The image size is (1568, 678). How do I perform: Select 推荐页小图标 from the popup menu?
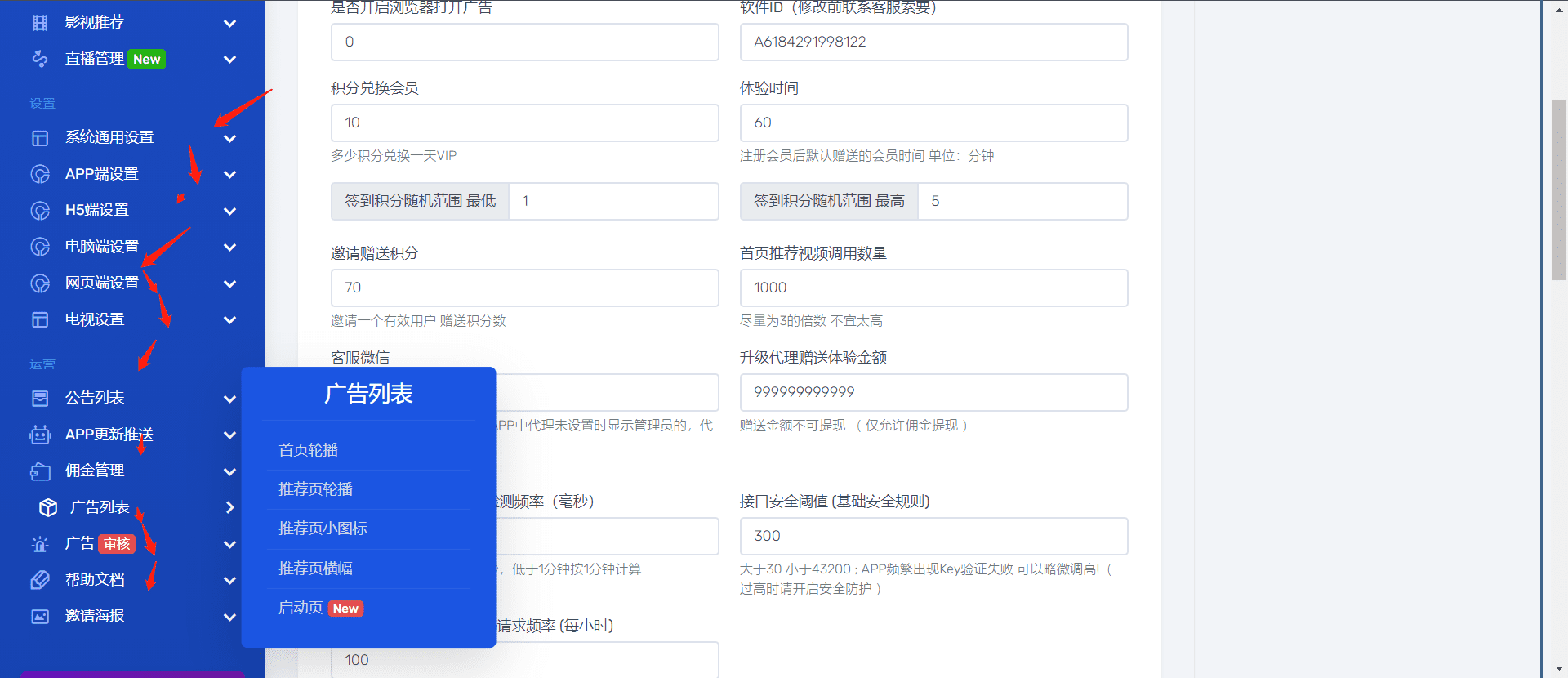[323, 529]
